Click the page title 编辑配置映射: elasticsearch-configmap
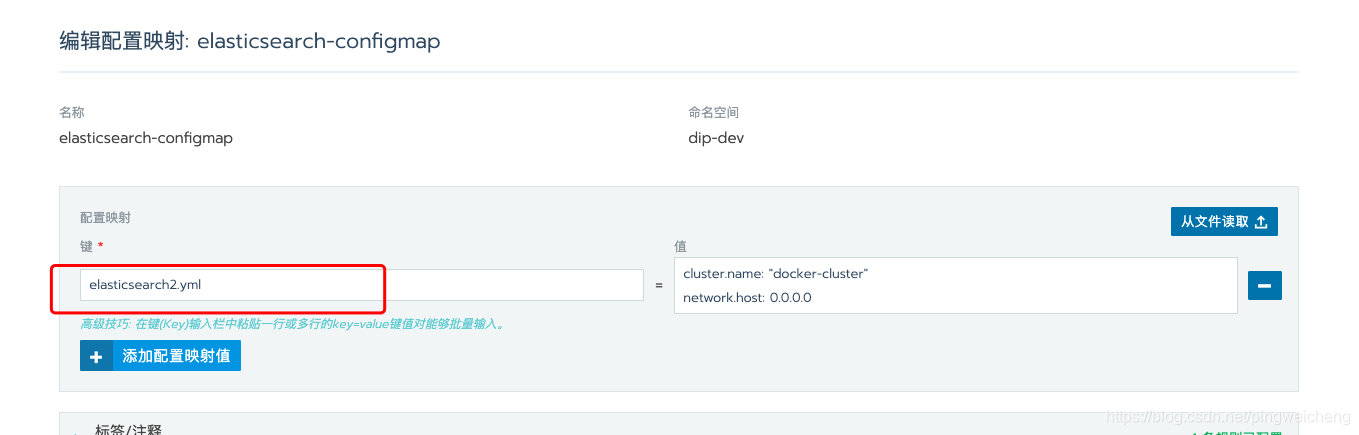Image resolution: width=1359 pixels, height=435 pixels. (250, 41)
